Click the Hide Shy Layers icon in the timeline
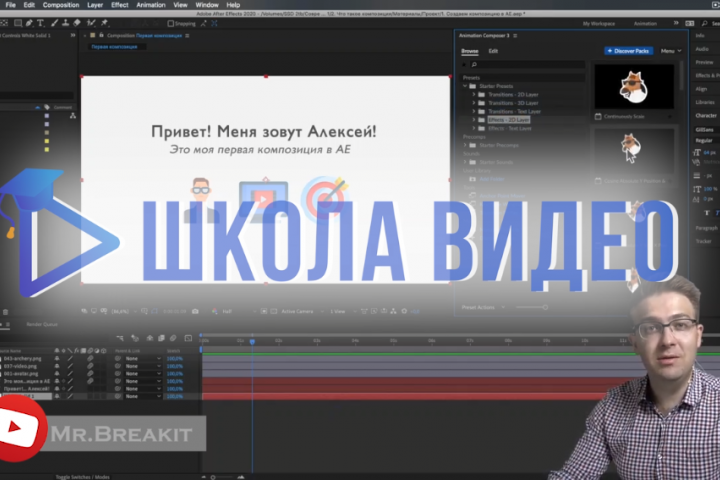This screenshot has width=720, height=480. (150, 338)
